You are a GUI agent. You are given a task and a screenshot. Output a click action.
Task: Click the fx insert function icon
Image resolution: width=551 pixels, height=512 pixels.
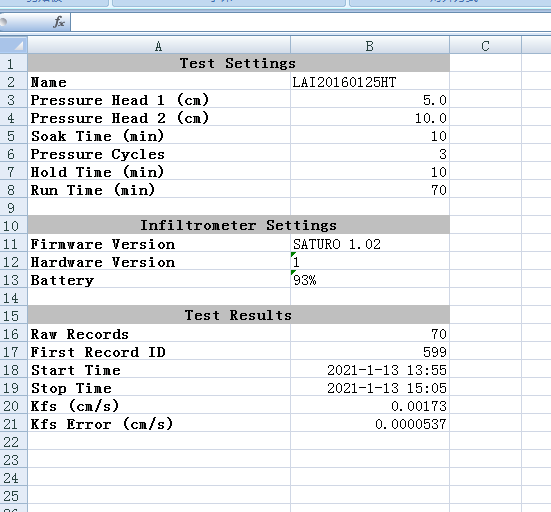point(59,22)
